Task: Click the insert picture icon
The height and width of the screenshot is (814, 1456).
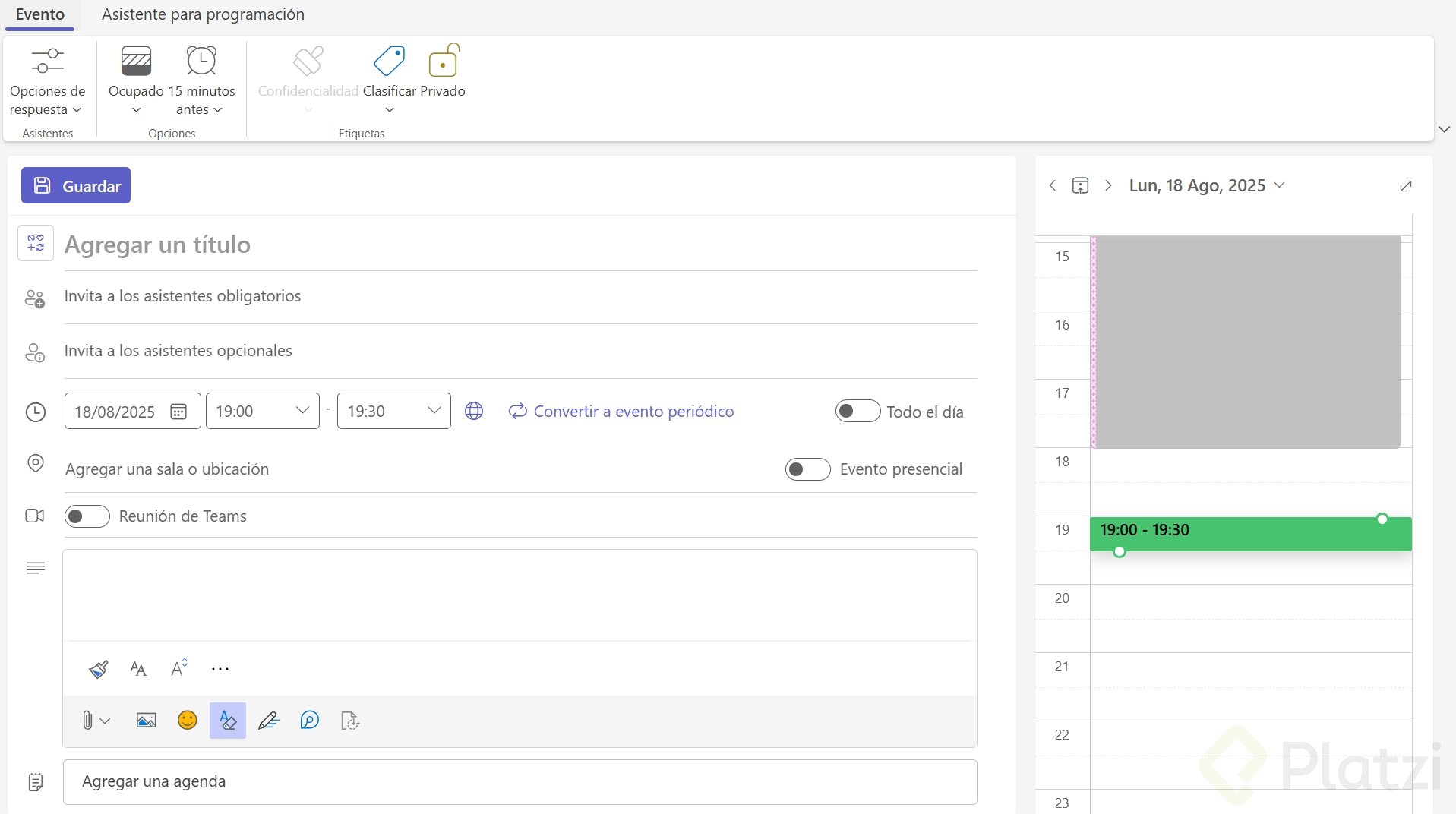Action: coord(147,721)
